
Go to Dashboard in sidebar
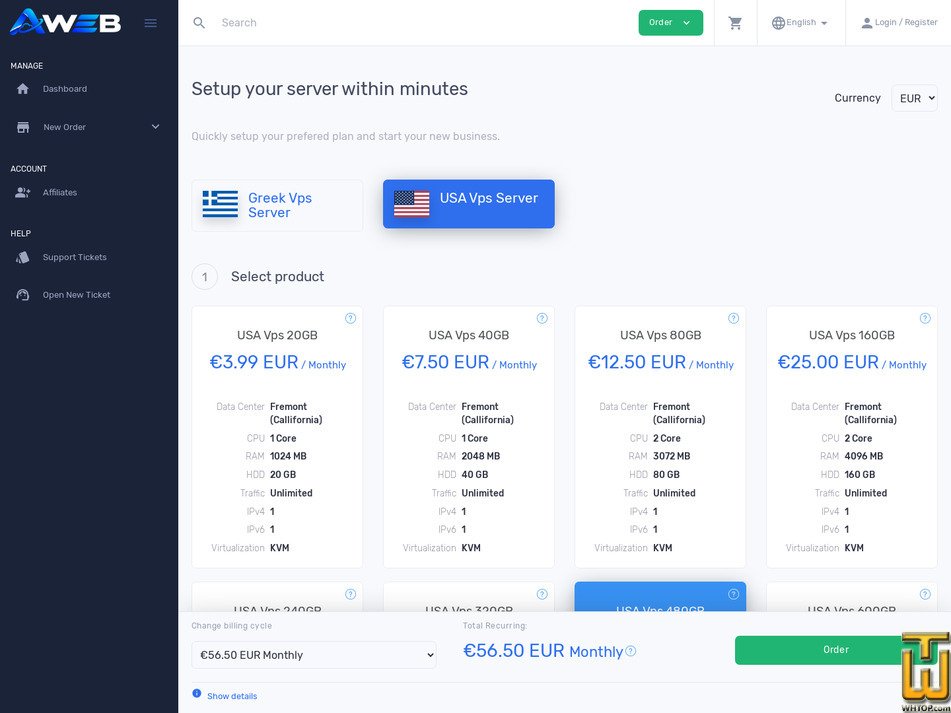(x=64, y=89)
